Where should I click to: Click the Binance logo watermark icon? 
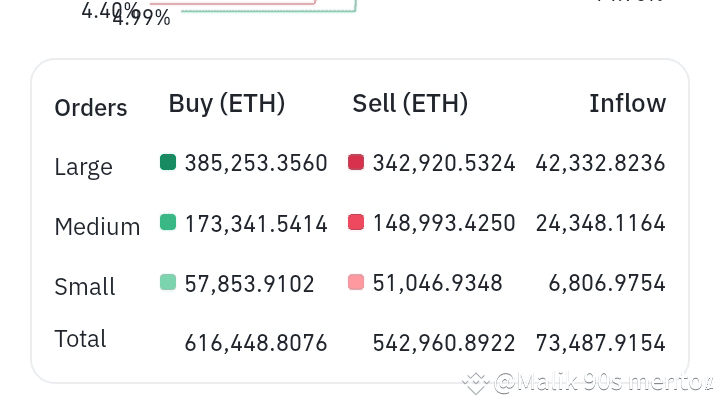[x=476, y=383]
